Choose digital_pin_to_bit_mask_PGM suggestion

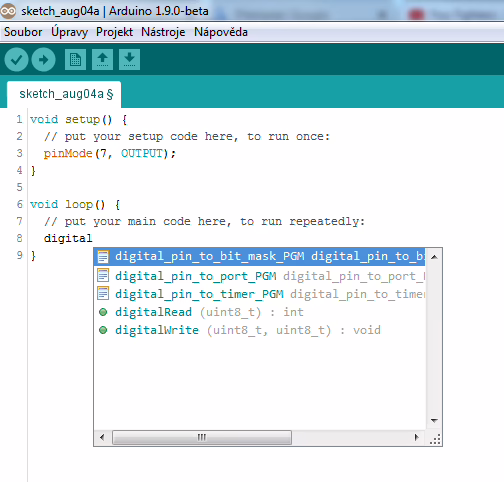point(259,256)
